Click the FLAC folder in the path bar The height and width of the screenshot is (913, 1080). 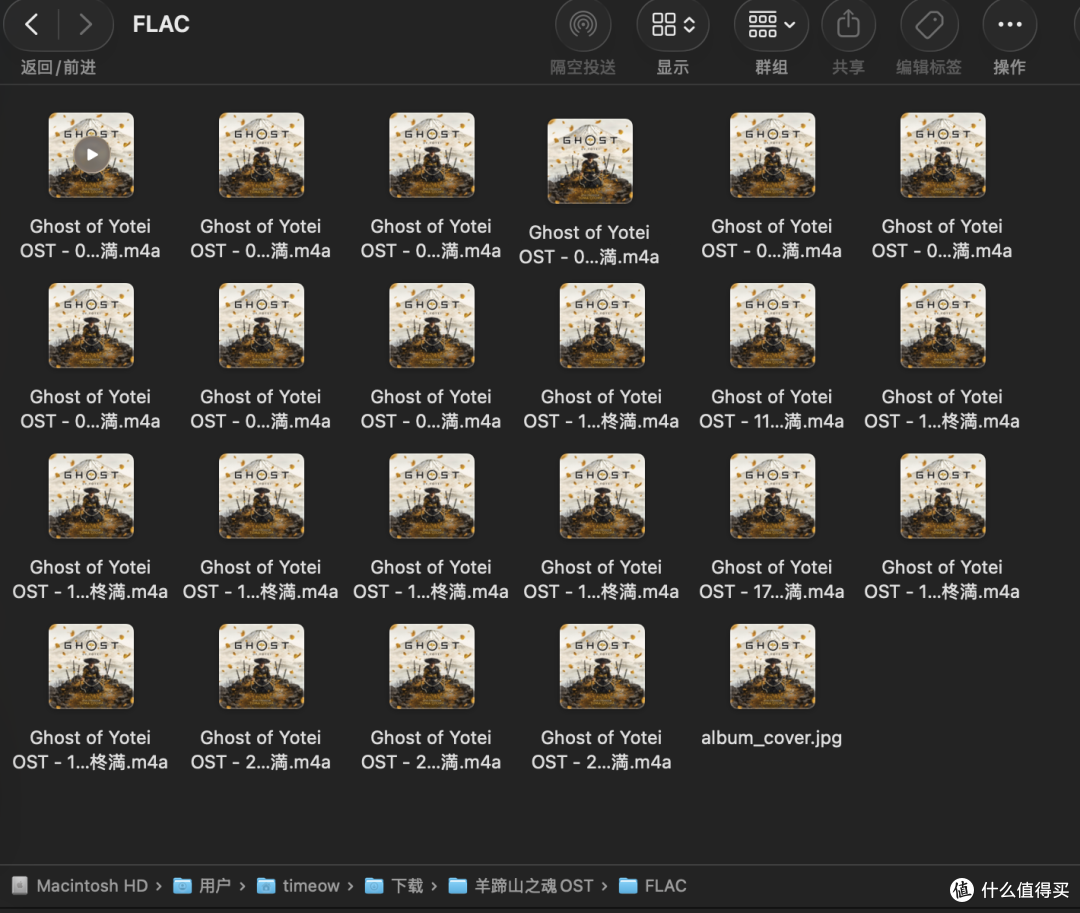point(653,885)
